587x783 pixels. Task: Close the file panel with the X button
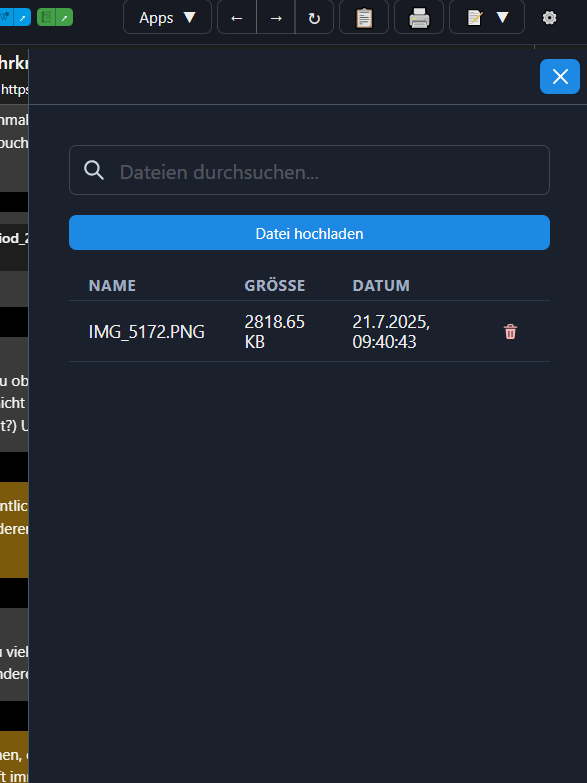[560, 76]
